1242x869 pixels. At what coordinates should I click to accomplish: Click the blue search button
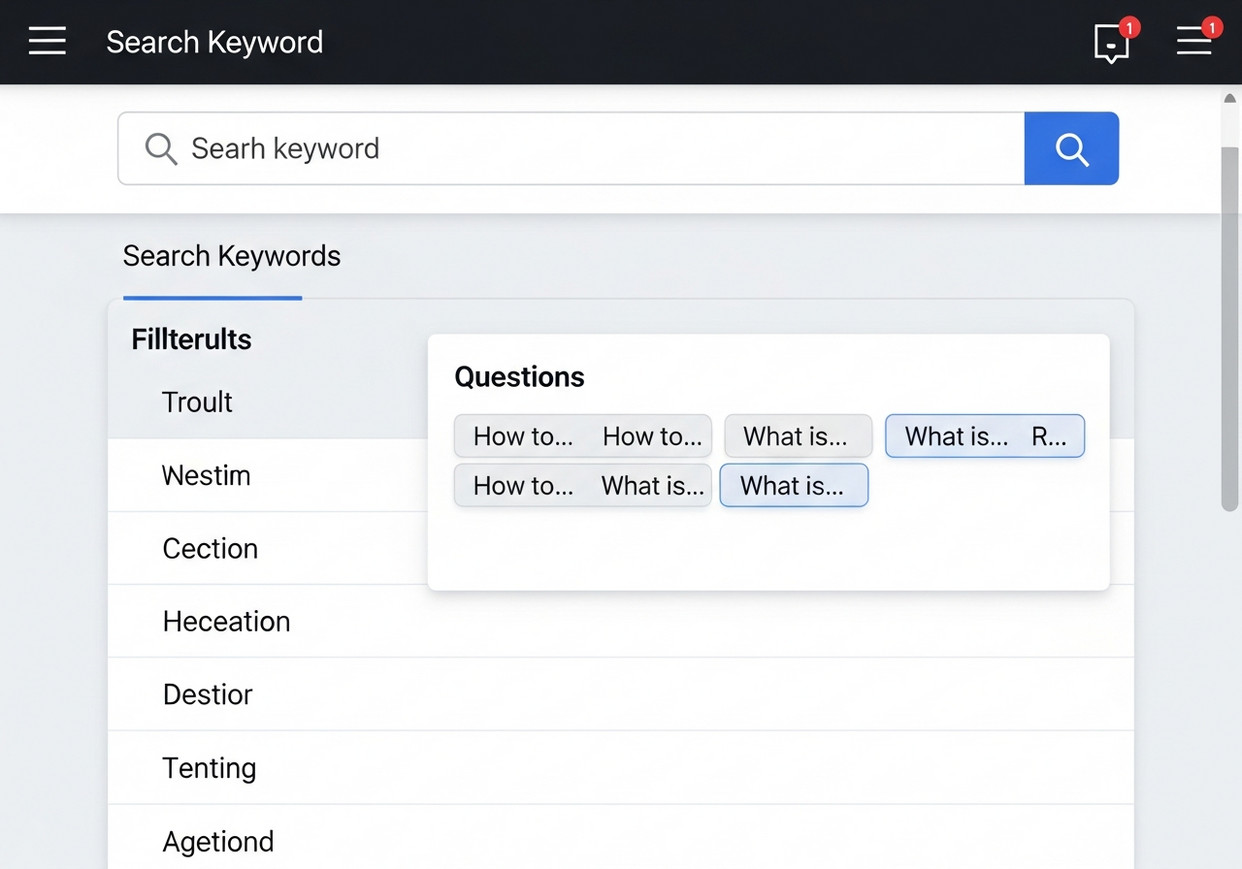(1071, 148)
